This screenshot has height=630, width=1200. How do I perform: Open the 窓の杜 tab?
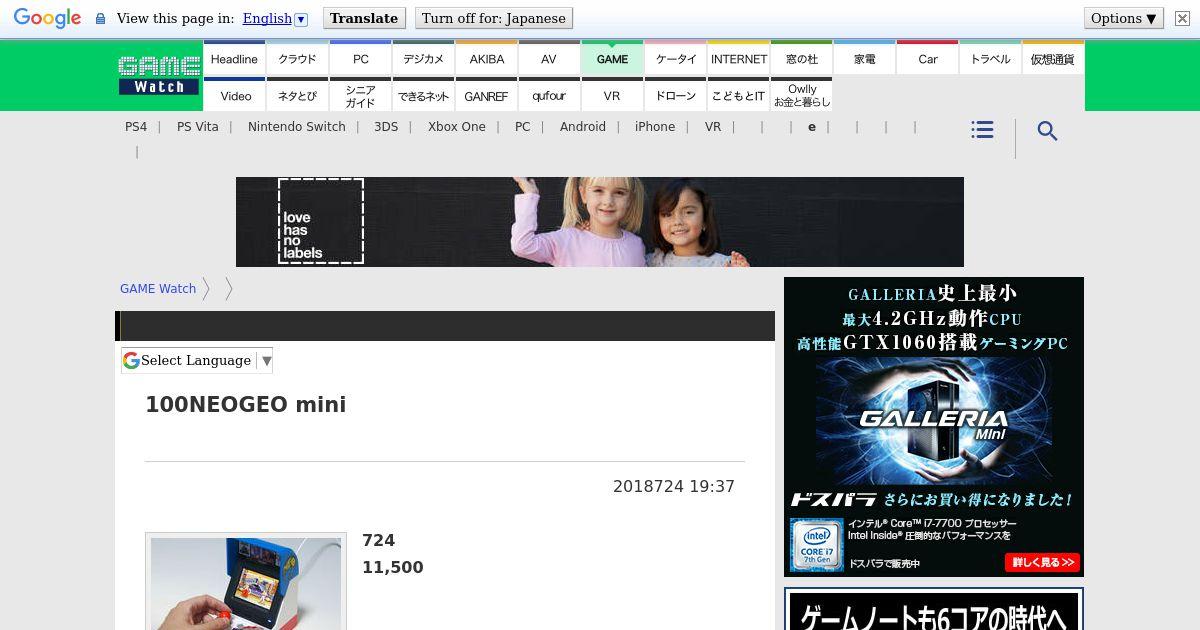click(x=801, y=59)
